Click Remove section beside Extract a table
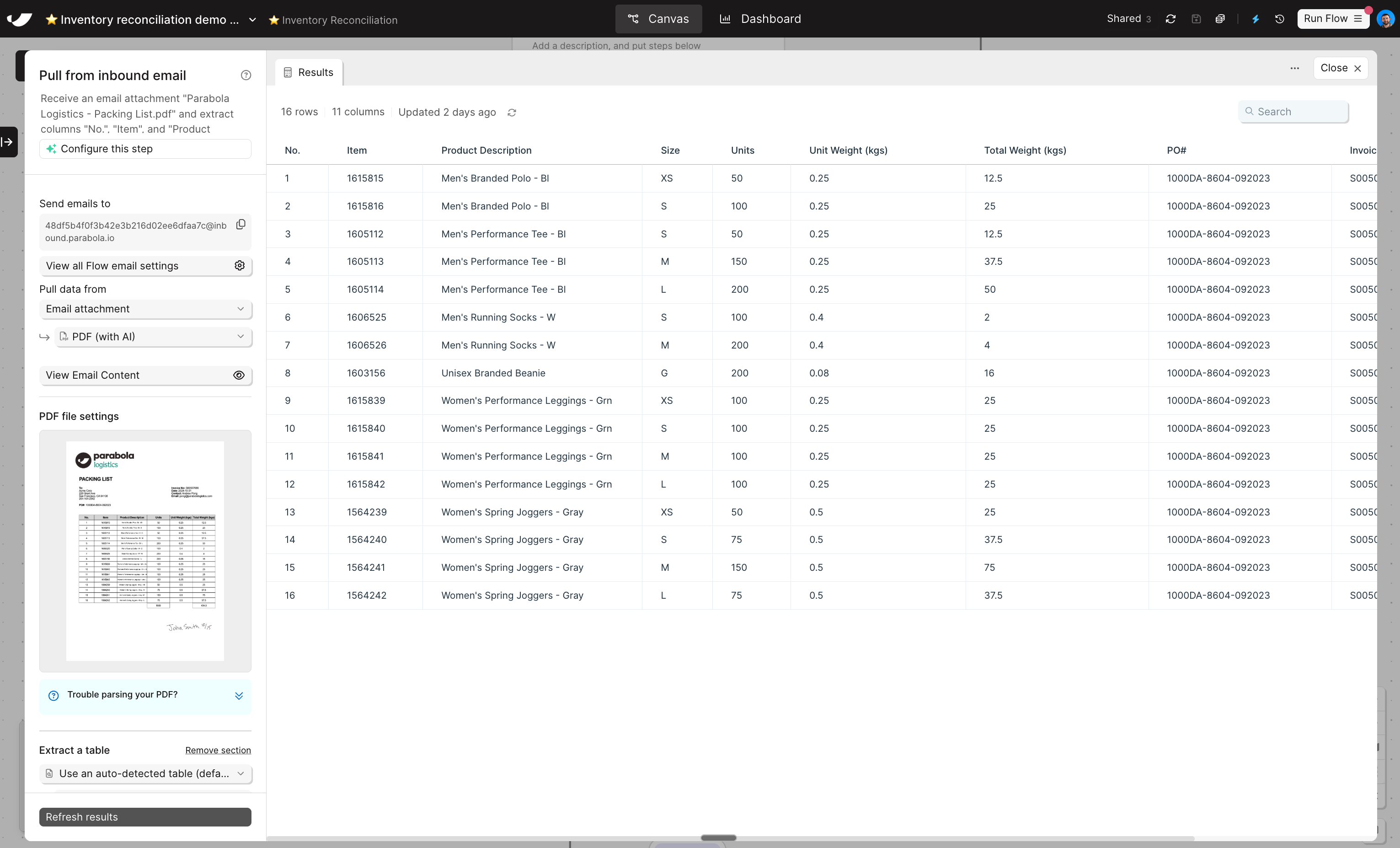1400x848 pixels. click(x=218, y=750)
